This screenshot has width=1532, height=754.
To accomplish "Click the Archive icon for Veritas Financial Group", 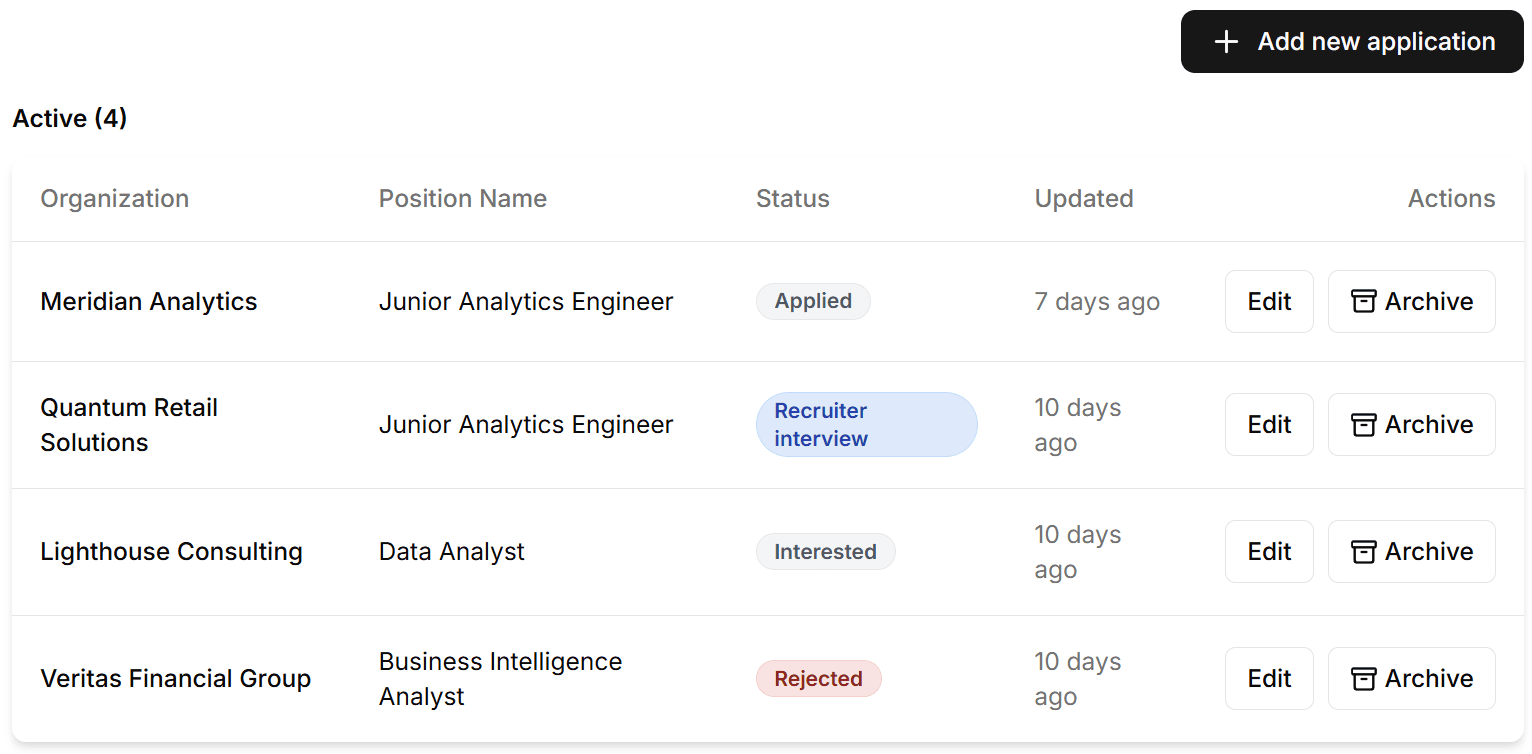I will 1363,678.
